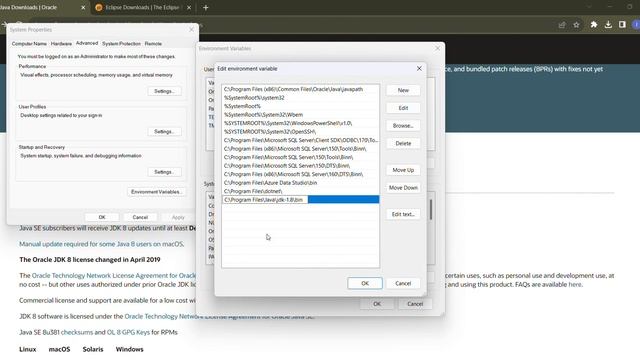Screen dimensions: 640x360
Task: Select the Program Files dotnet entry
Action: point(300,191)
